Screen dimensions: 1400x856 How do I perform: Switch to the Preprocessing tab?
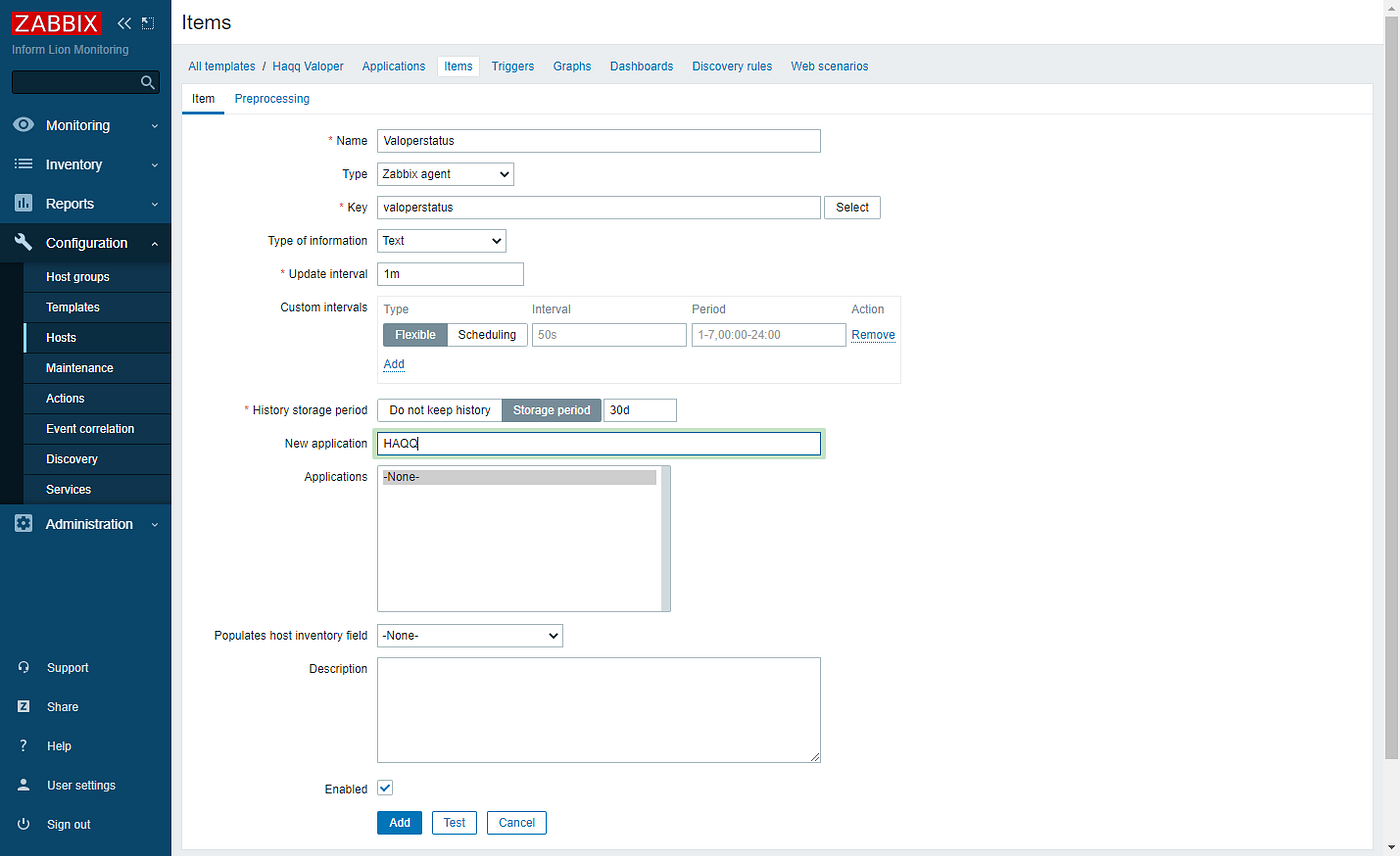tap(272, 99)
